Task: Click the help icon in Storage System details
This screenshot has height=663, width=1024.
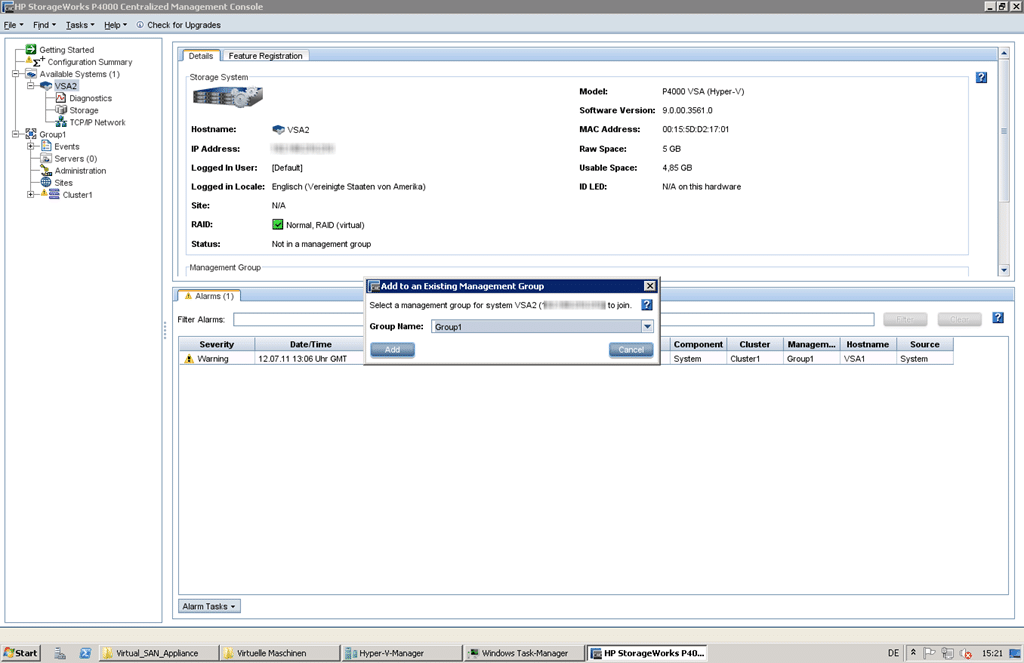Action: point(981,78)
